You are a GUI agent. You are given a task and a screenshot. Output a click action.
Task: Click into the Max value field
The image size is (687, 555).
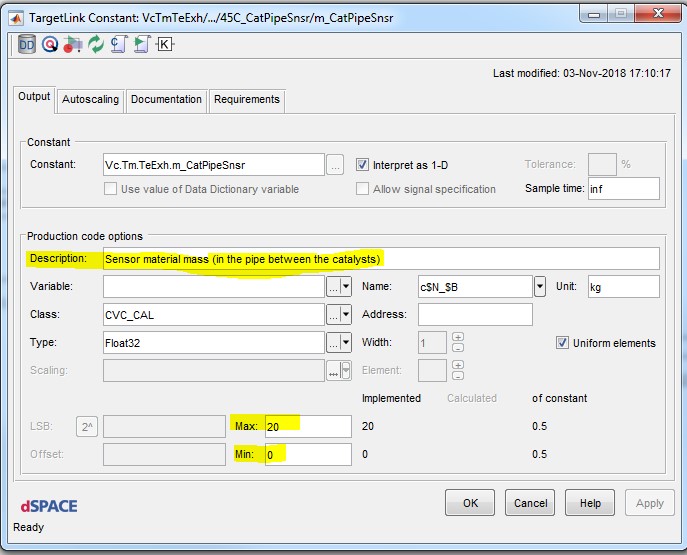(x=305, y=426)
